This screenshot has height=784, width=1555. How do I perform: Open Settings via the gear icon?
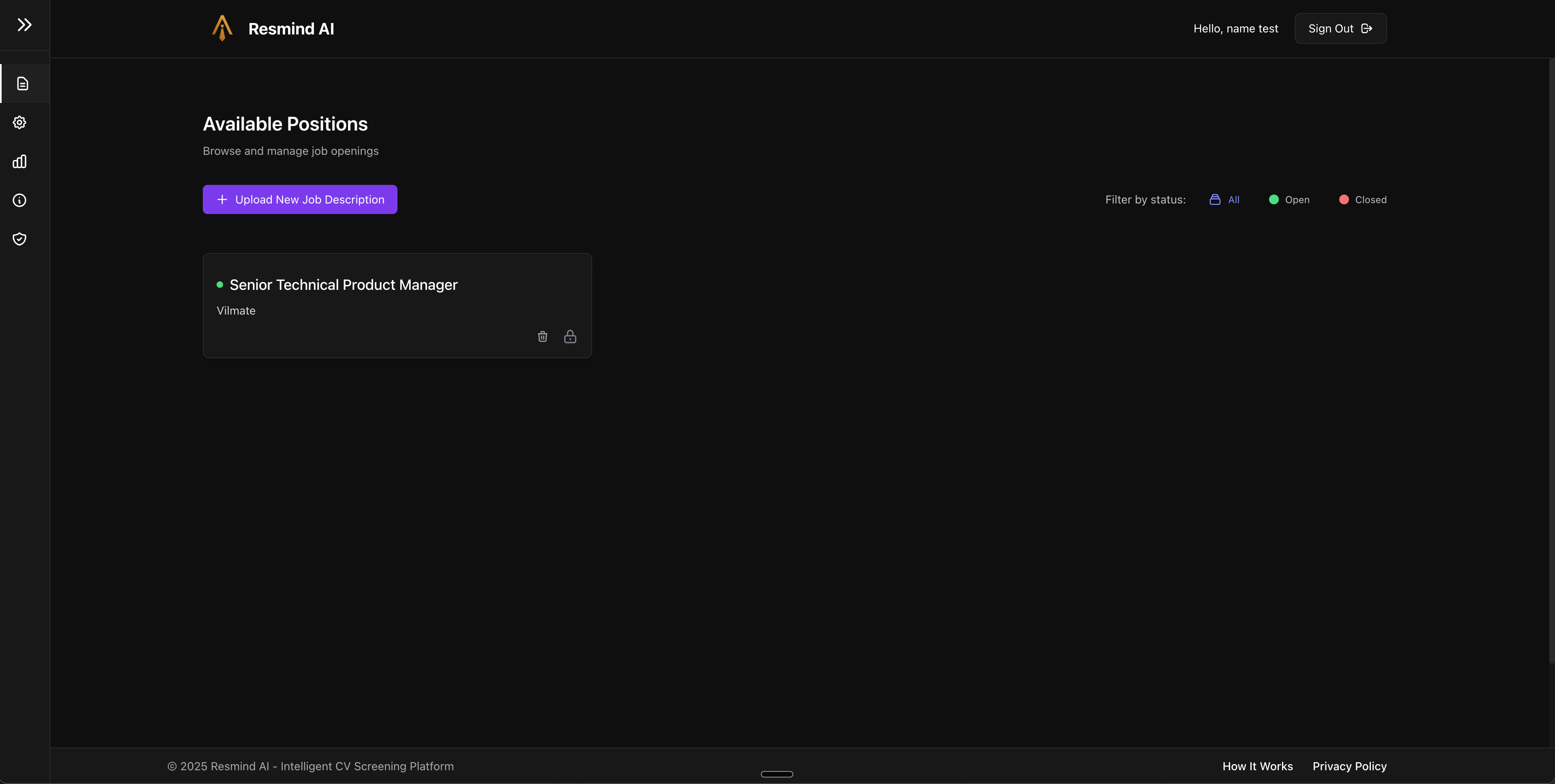[x=19, y=122]
